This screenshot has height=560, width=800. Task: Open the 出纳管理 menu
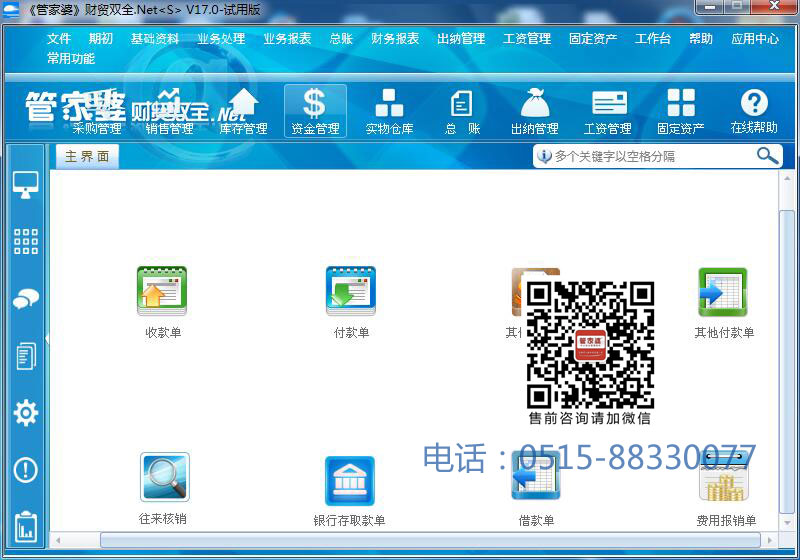point(461,39)
